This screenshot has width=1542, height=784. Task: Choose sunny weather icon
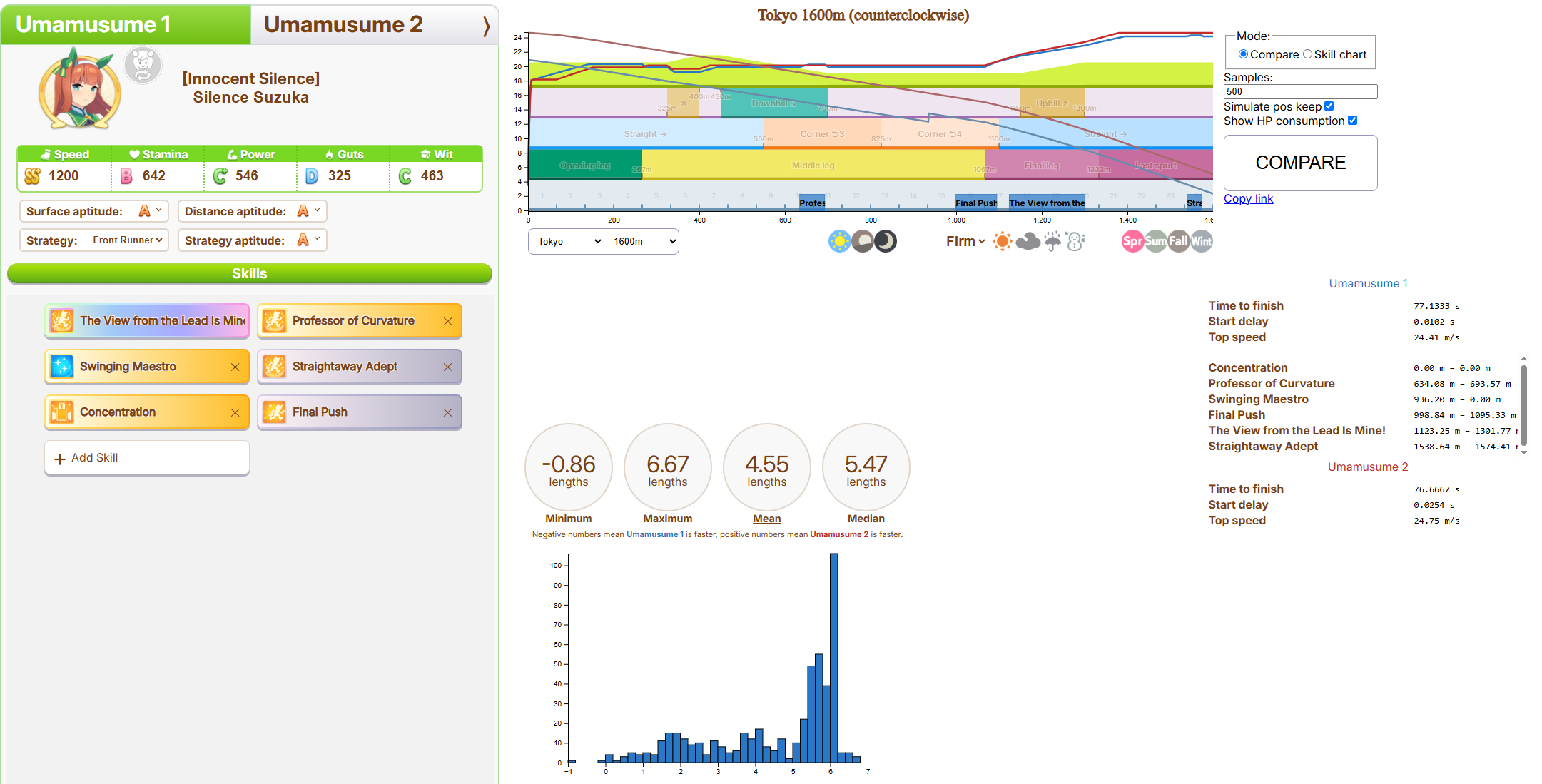[x=1003, y=241]
